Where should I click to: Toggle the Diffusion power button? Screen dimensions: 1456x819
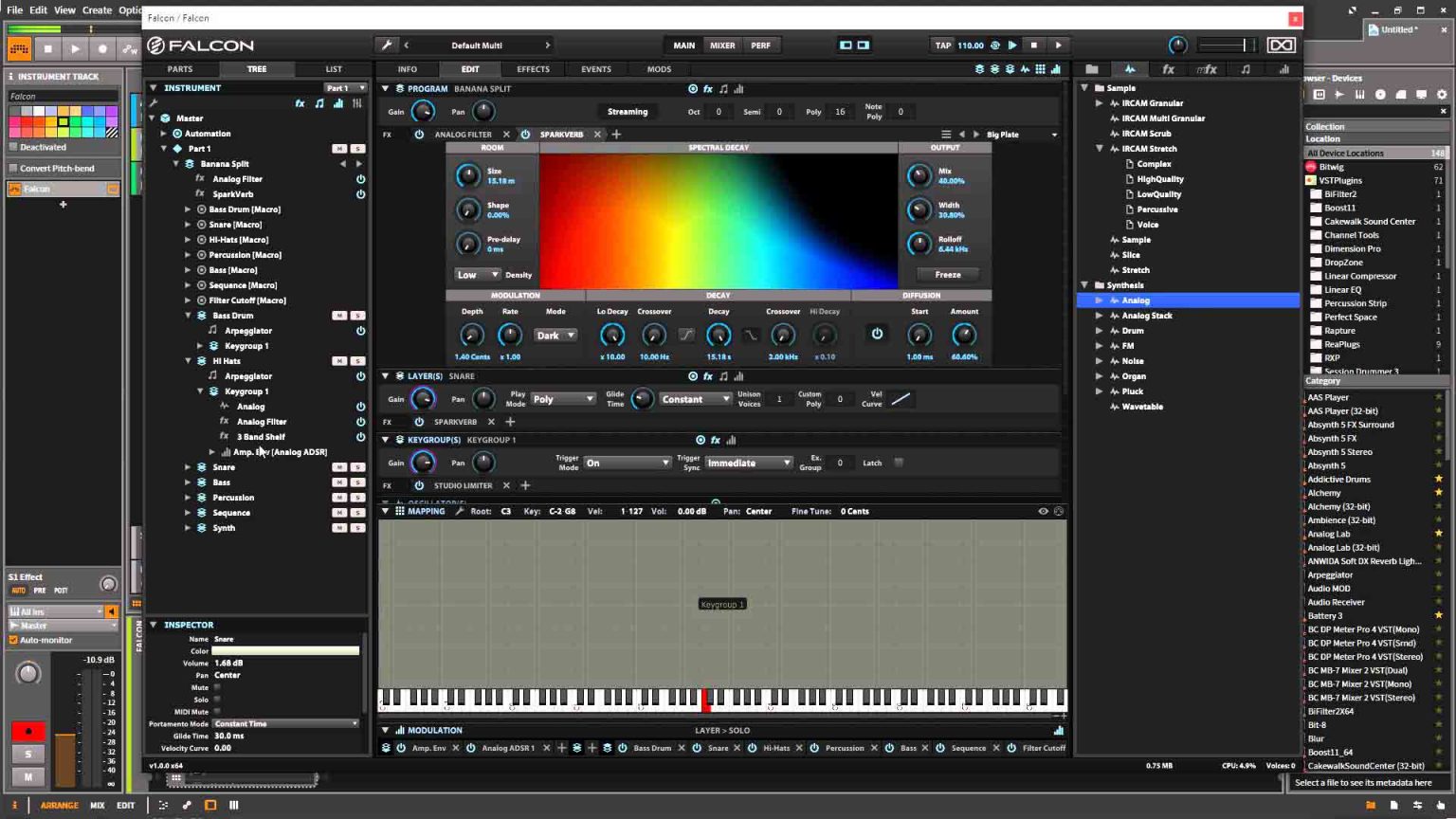[x=877, y=335]
